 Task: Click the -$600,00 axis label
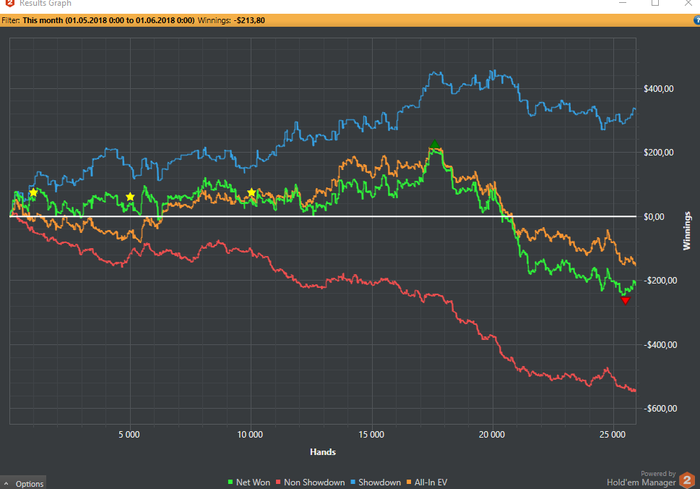pos(660,409)
